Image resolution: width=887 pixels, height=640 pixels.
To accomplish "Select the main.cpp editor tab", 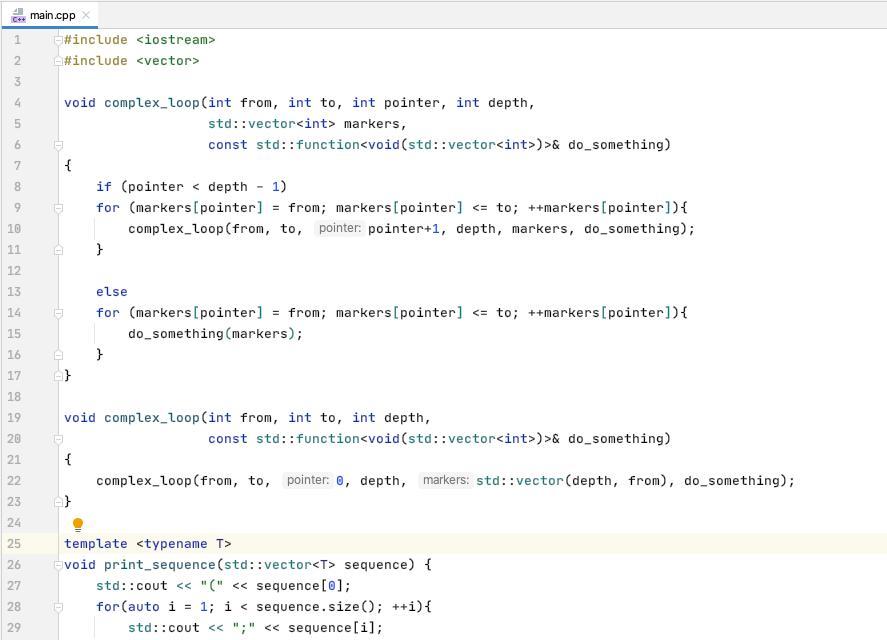I will [x=50, y=15].
